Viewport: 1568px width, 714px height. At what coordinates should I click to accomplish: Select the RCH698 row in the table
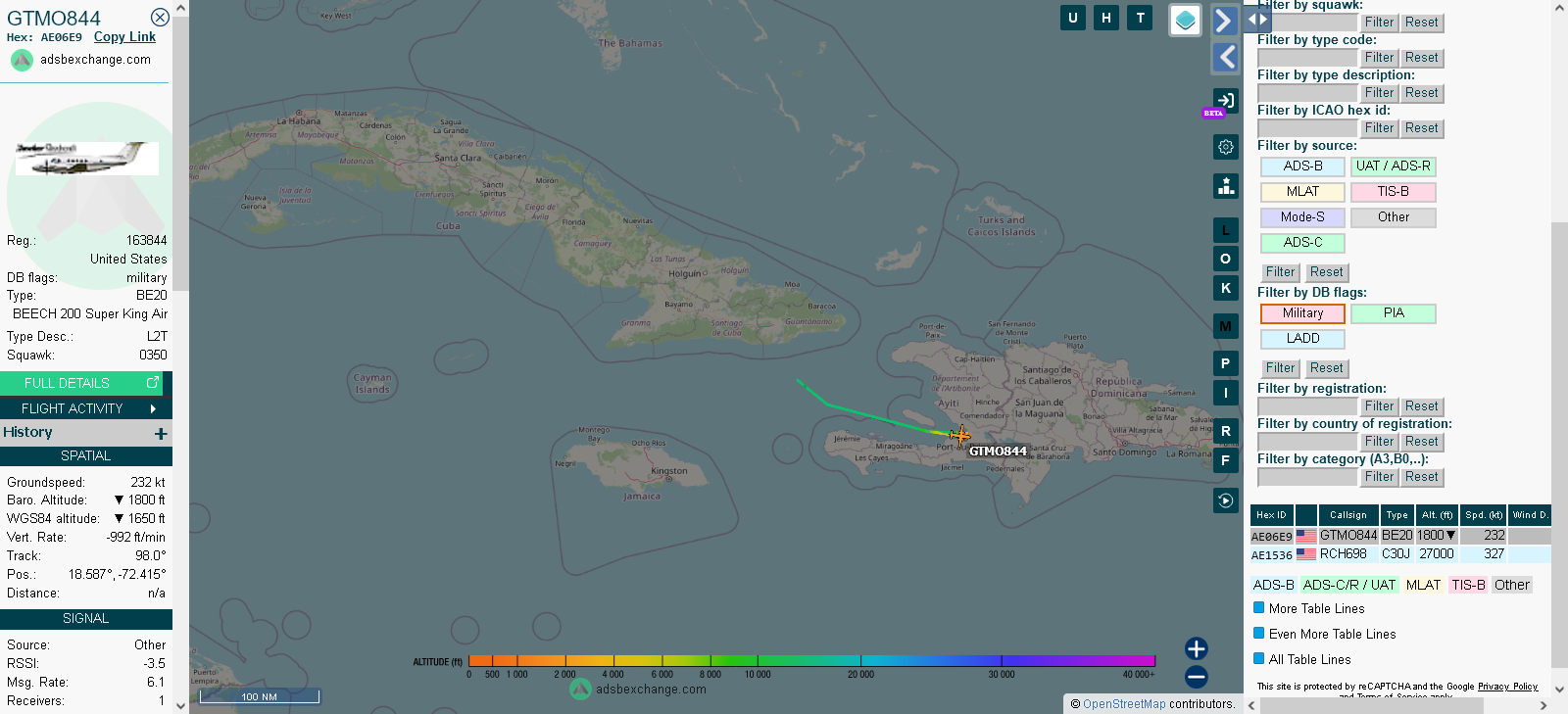click(1400, 554)
